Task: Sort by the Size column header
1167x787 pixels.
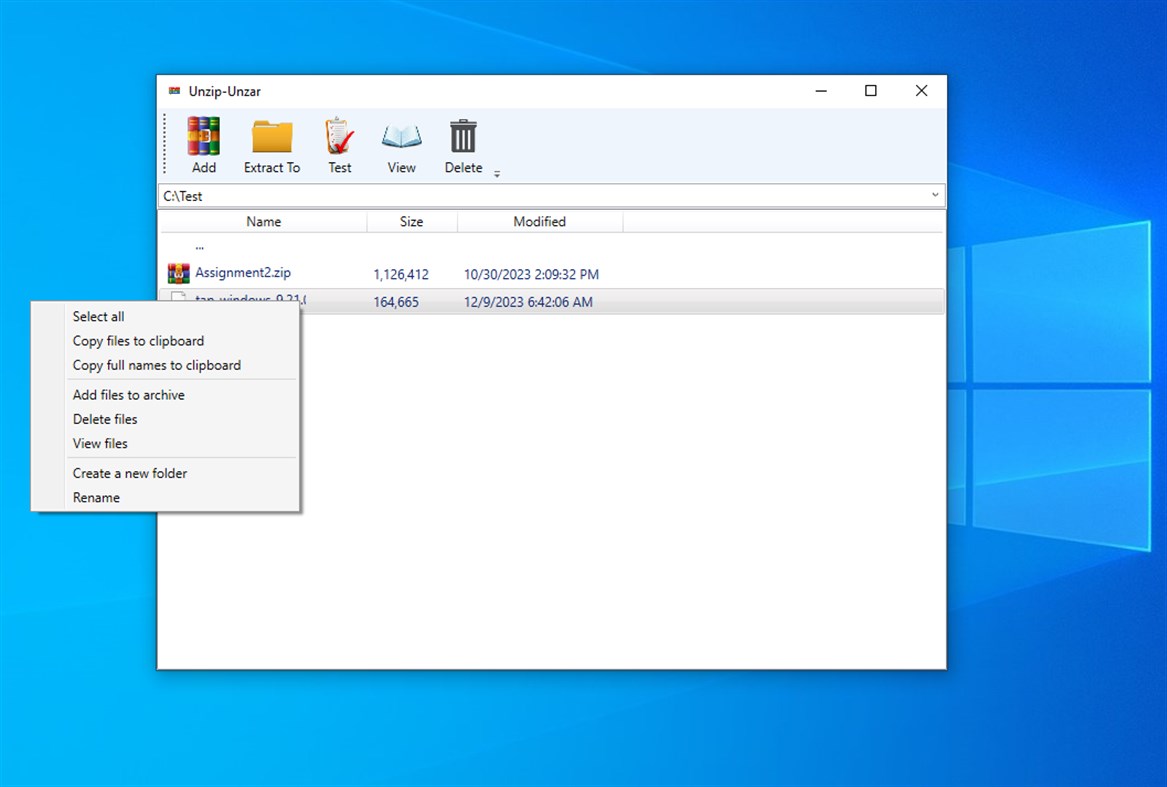Action: click(412, 222)
